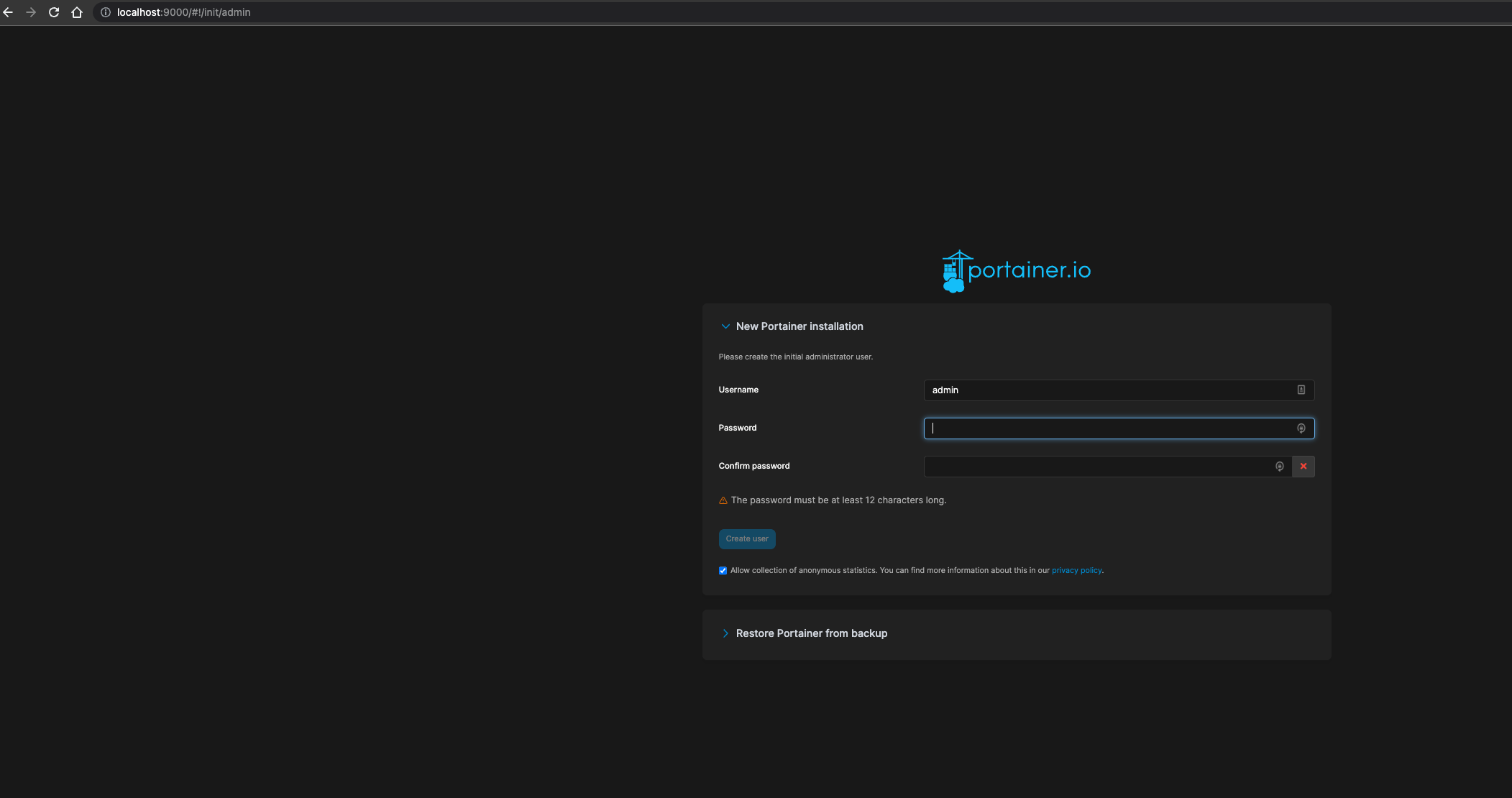Image resolution: width=1512 pixels, height=798 pixels.
Task: Click password length warning triangle icon
Action: [x=723, y=500]
